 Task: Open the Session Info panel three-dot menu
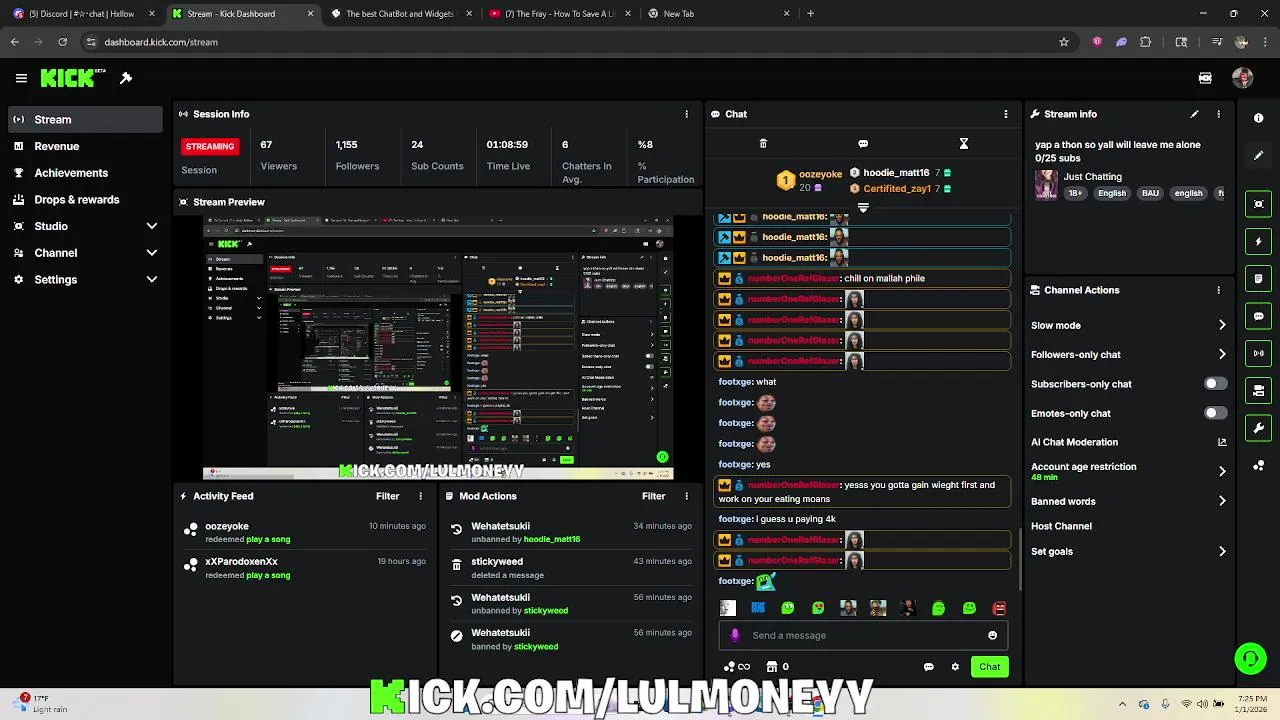coord(686,114)
